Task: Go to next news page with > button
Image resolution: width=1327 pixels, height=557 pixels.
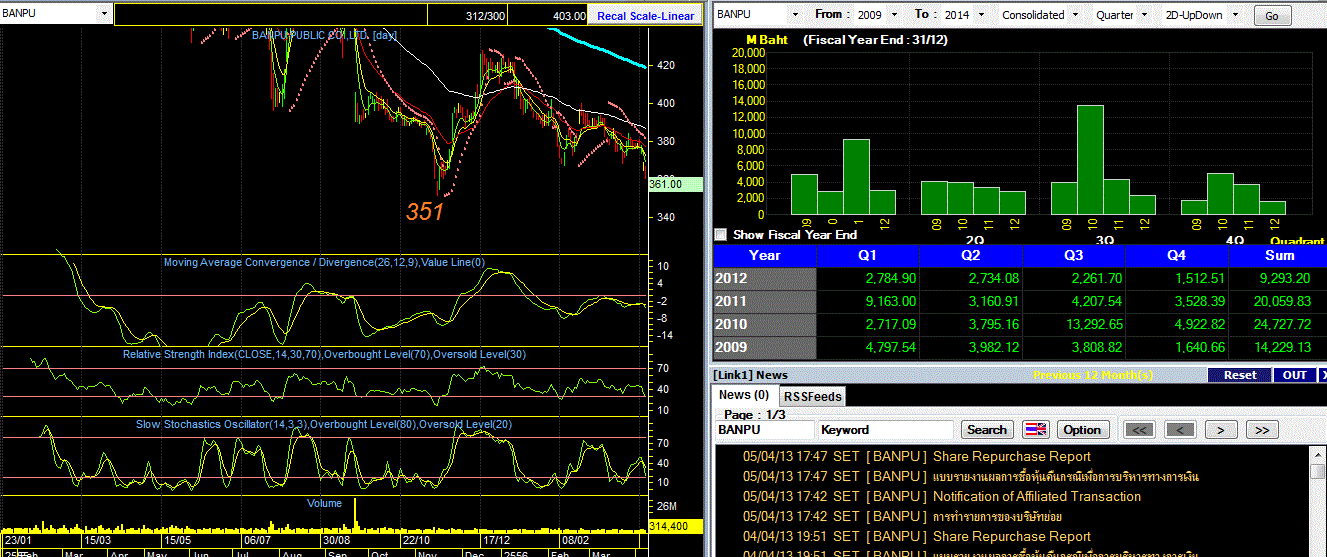Action: click(x=1221, y=430)
